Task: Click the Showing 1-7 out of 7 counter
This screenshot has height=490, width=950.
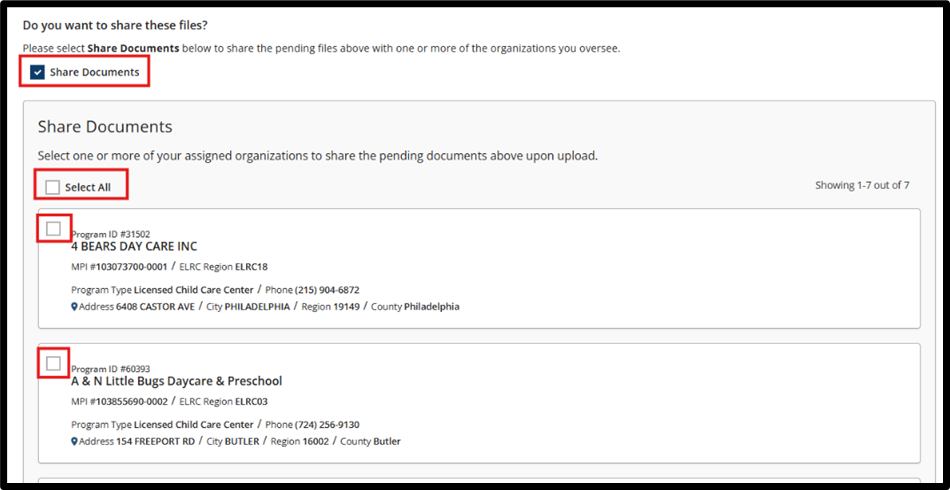Action: (862, 185)
